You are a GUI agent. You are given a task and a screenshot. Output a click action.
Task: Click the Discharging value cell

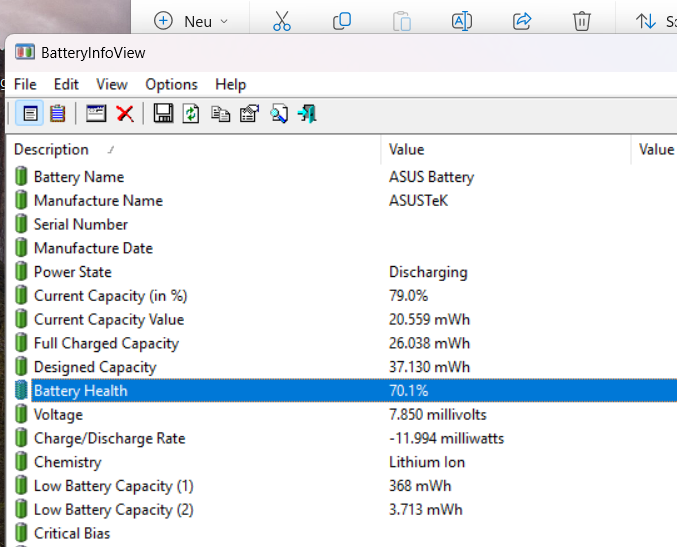pos(428,272)
